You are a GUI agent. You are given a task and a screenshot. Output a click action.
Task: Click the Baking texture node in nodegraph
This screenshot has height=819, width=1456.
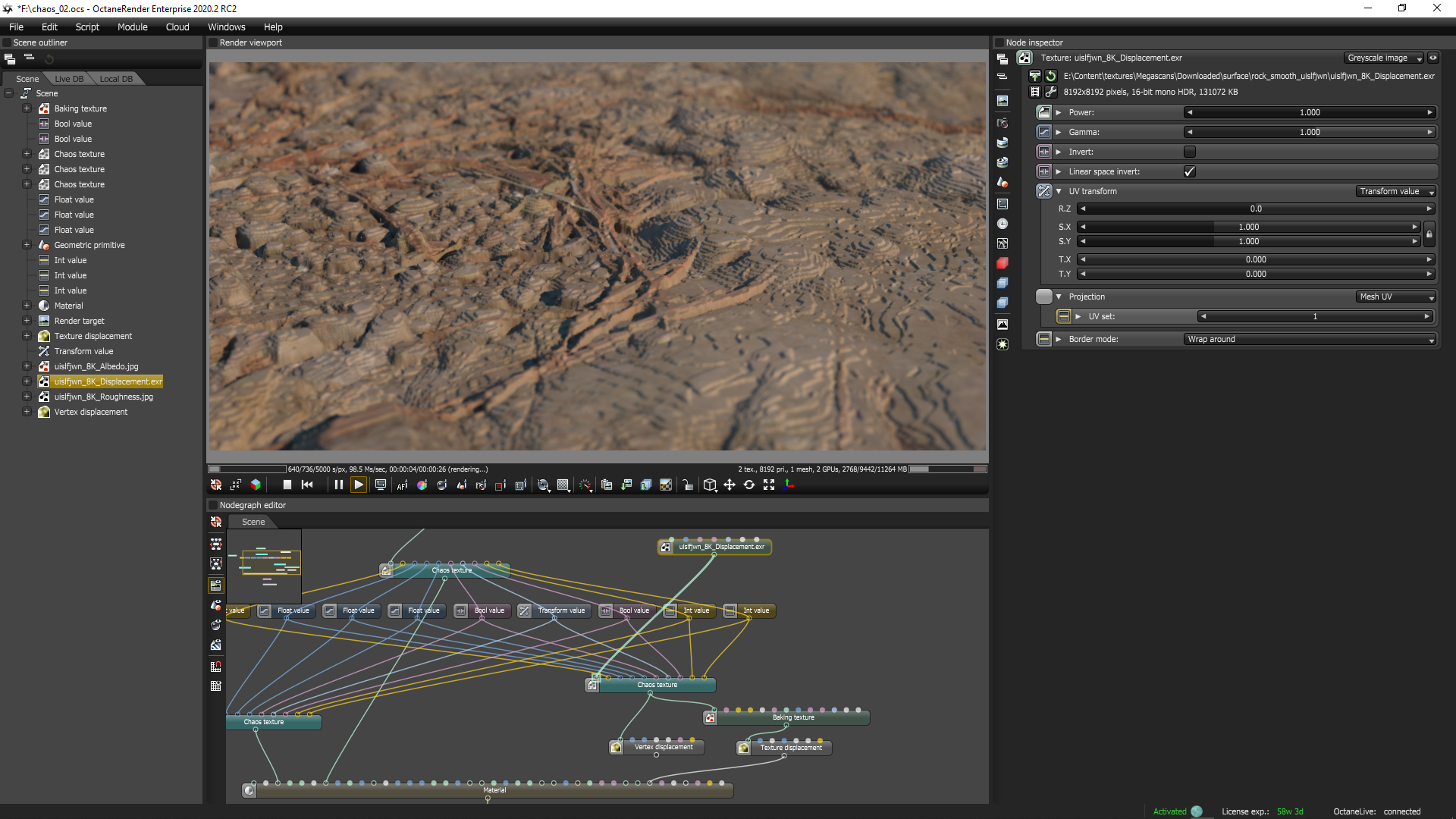coord(792,717)
